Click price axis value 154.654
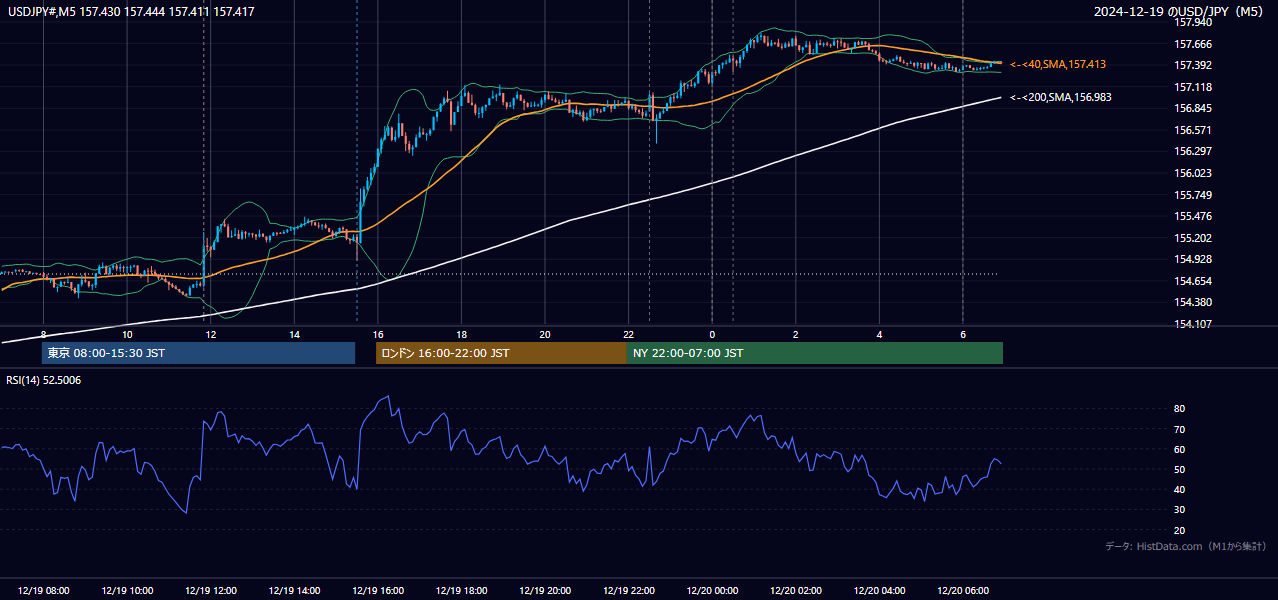Viewport: 1278px width, 600px height. (1192, 281)
